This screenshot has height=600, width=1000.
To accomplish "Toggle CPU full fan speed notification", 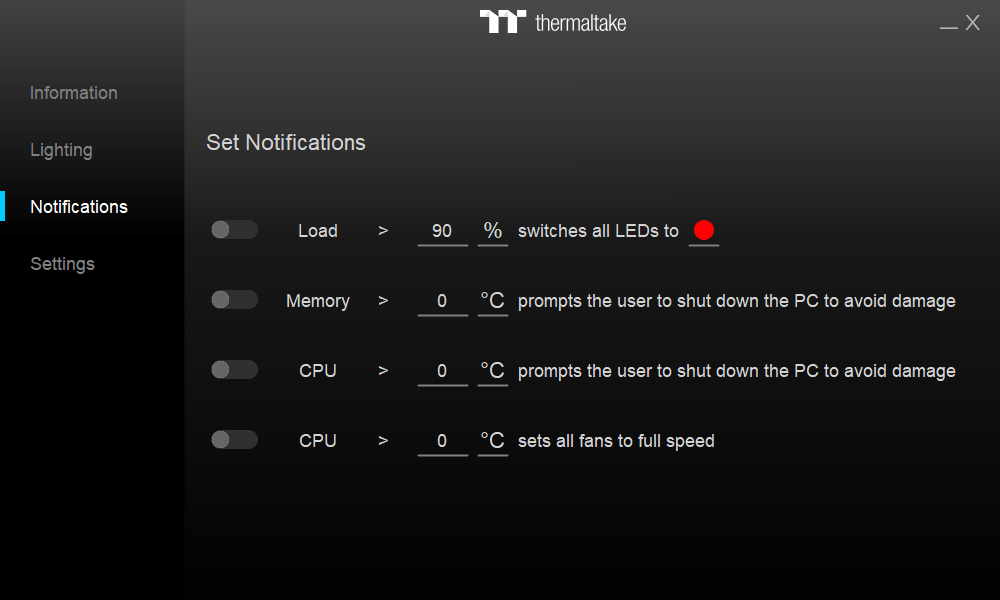I will [234, 440].
